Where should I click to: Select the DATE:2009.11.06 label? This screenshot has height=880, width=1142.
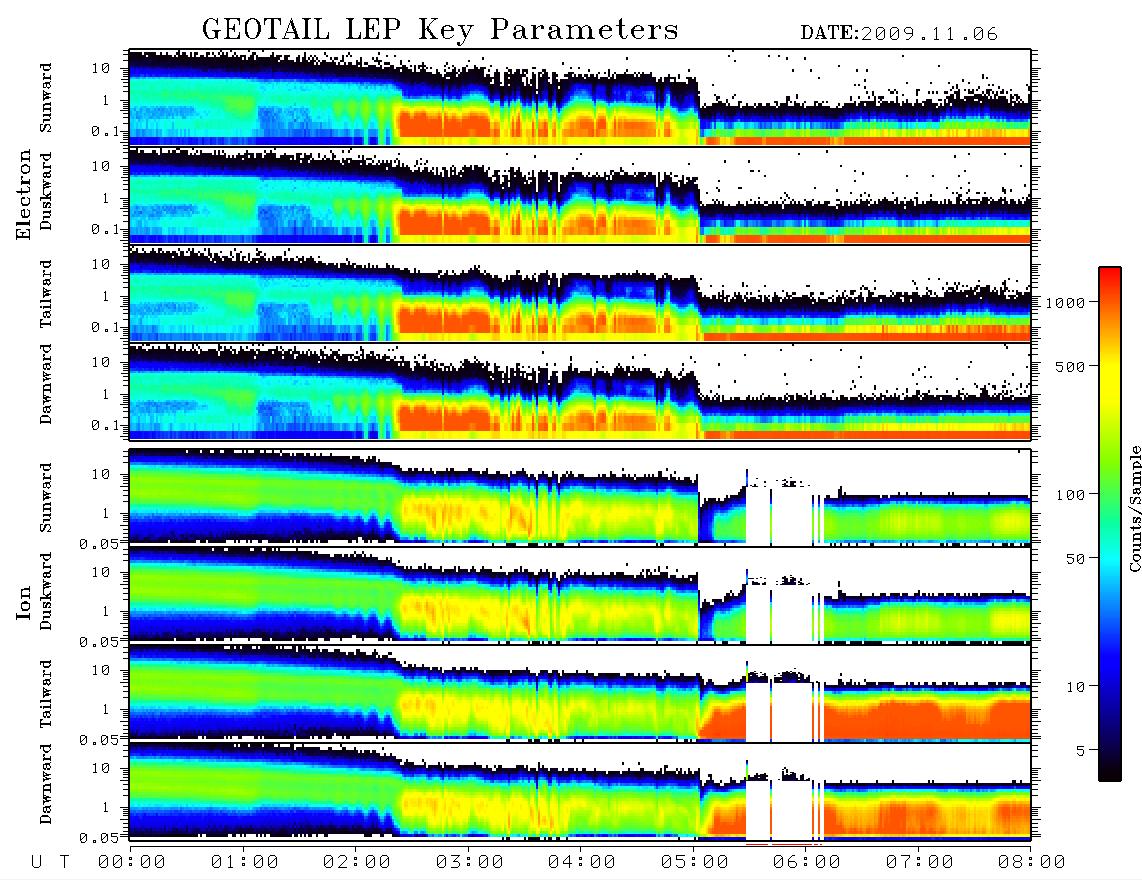(899, 34)
